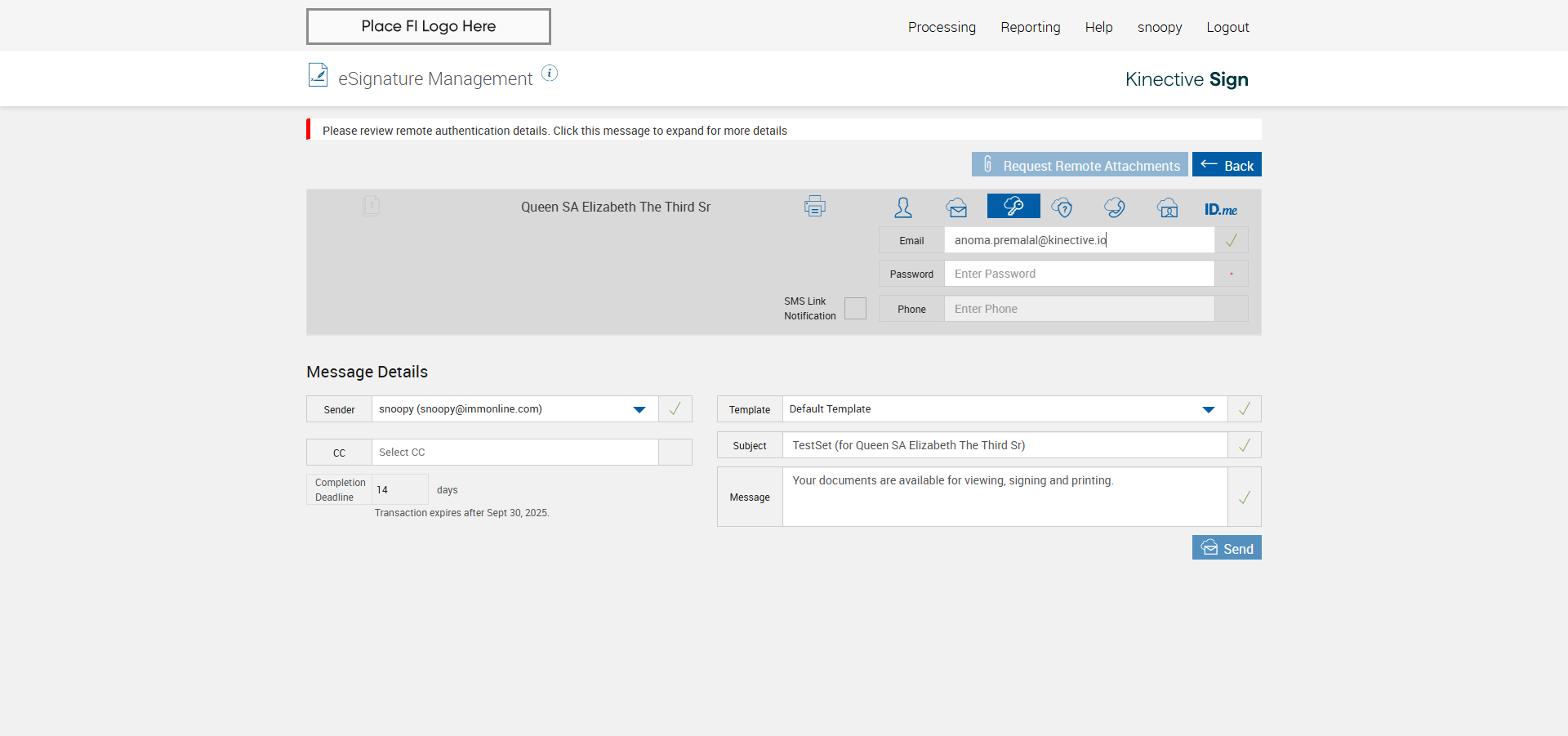Open the Reporting menu

tap(1030, 27)
